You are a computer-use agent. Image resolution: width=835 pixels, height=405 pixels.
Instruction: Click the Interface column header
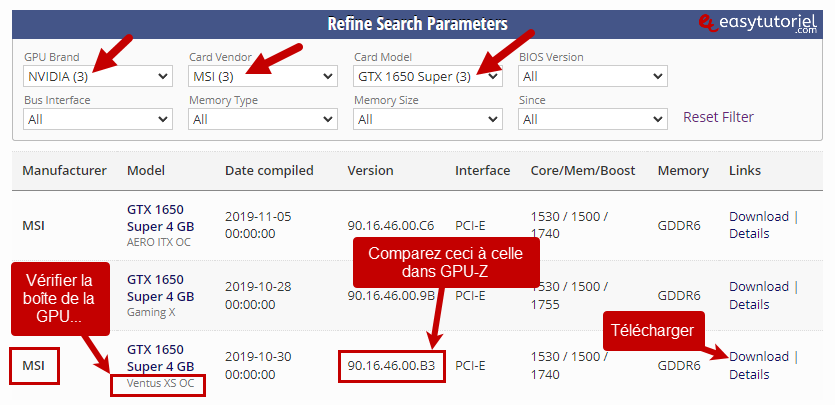(x=482, y=170)
